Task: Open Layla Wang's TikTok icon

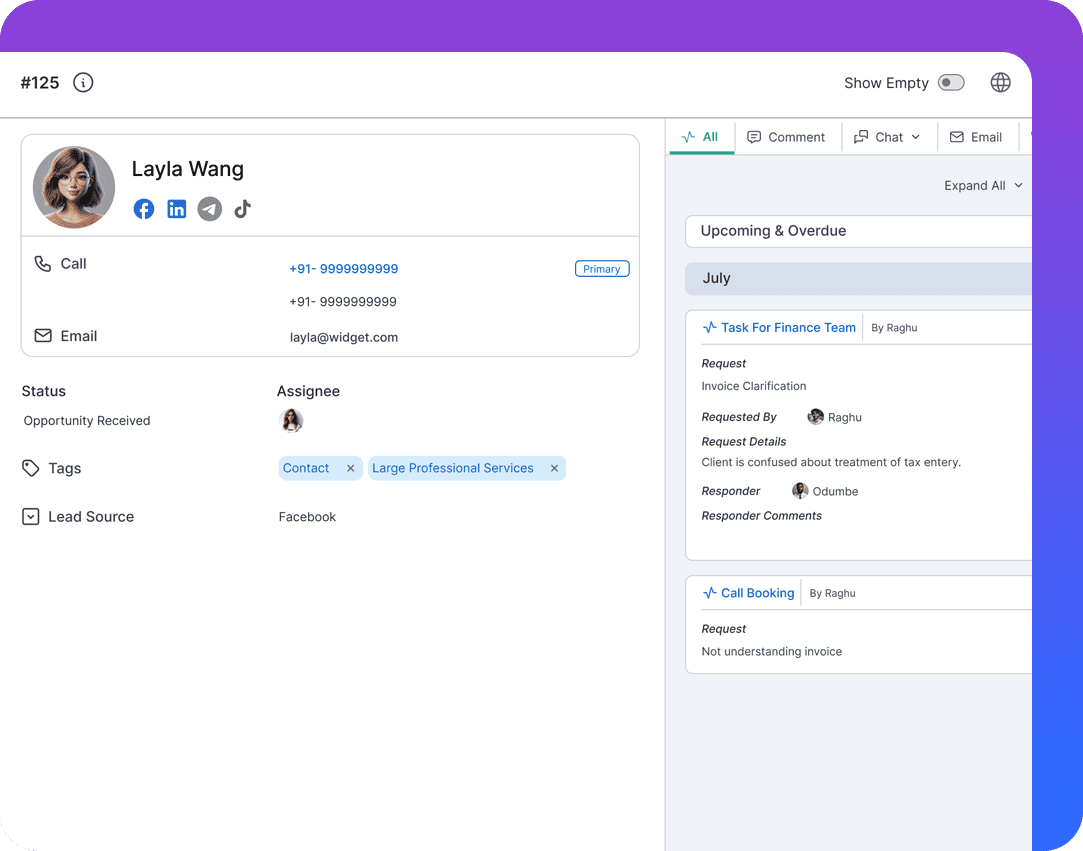Action: (x=242, y=209)
